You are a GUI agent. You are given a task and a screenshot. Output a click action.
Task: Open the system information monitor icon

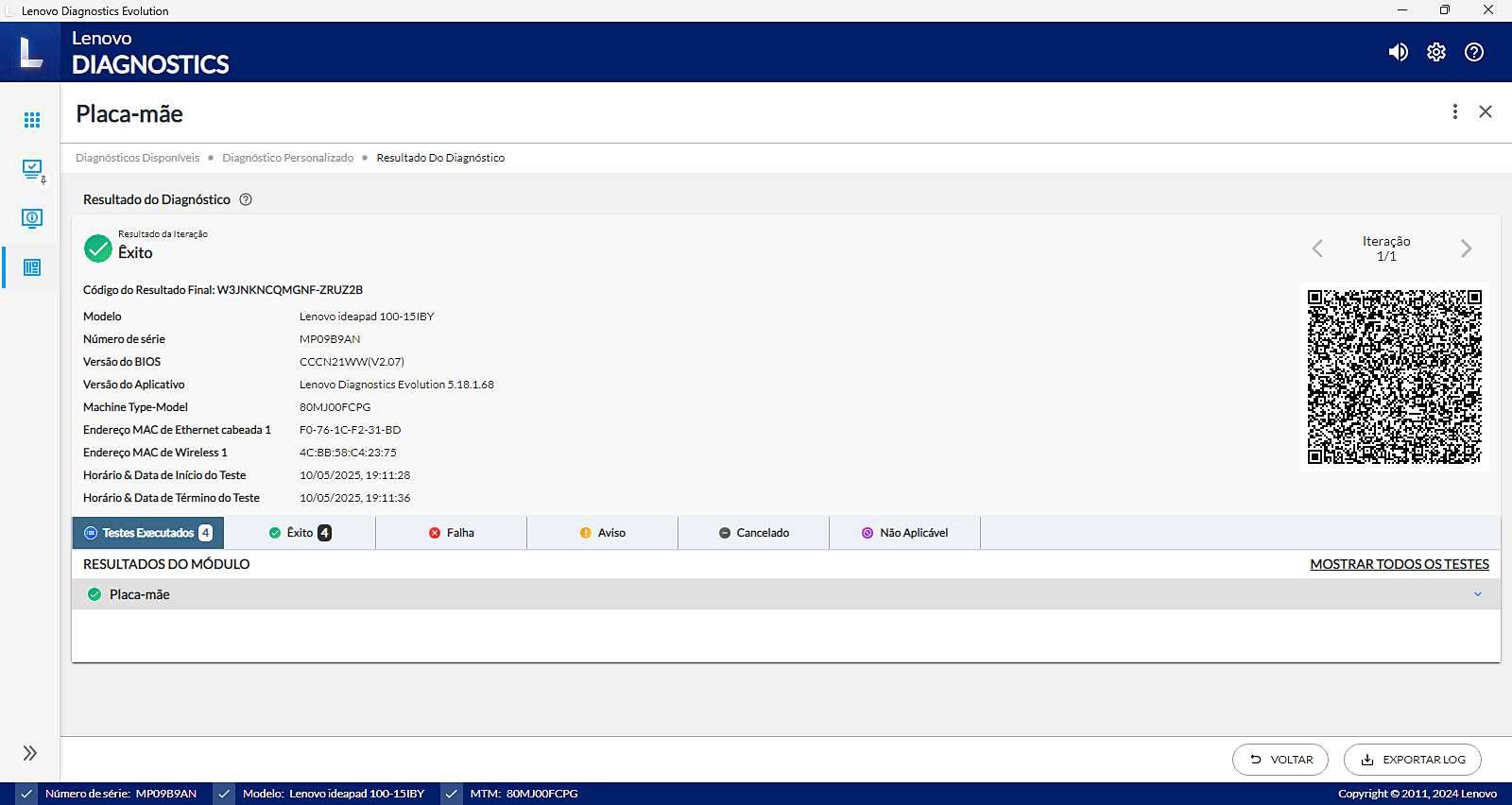(x=32, y=218)
